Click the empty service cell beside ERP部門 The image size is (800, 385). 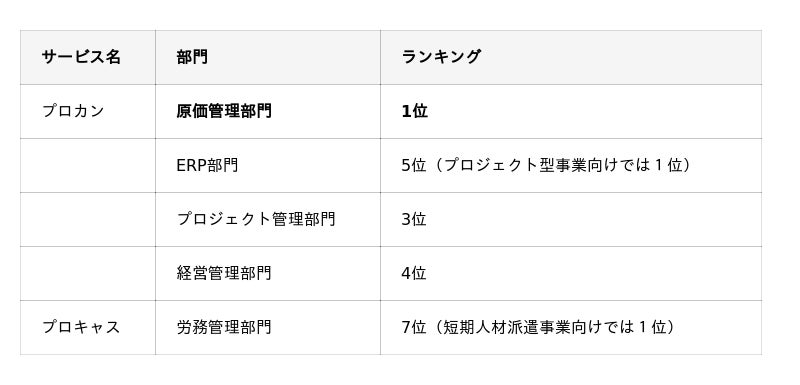88,165
